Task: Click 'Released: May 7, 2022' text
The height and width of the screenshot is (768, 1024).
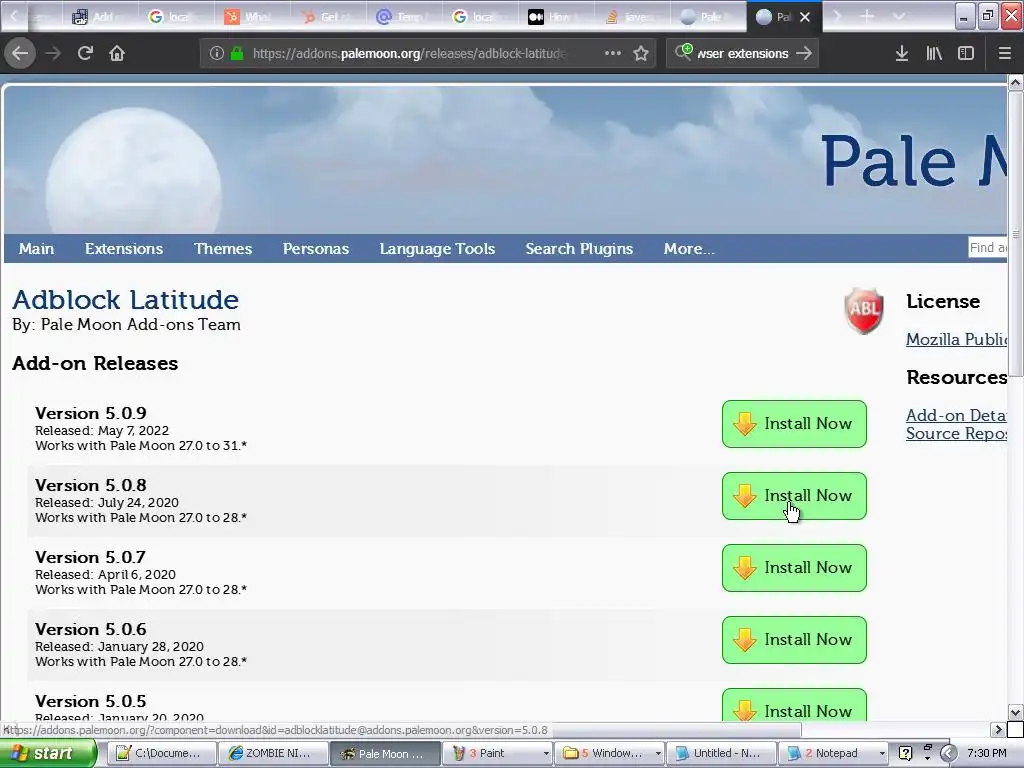Action: 102,431
